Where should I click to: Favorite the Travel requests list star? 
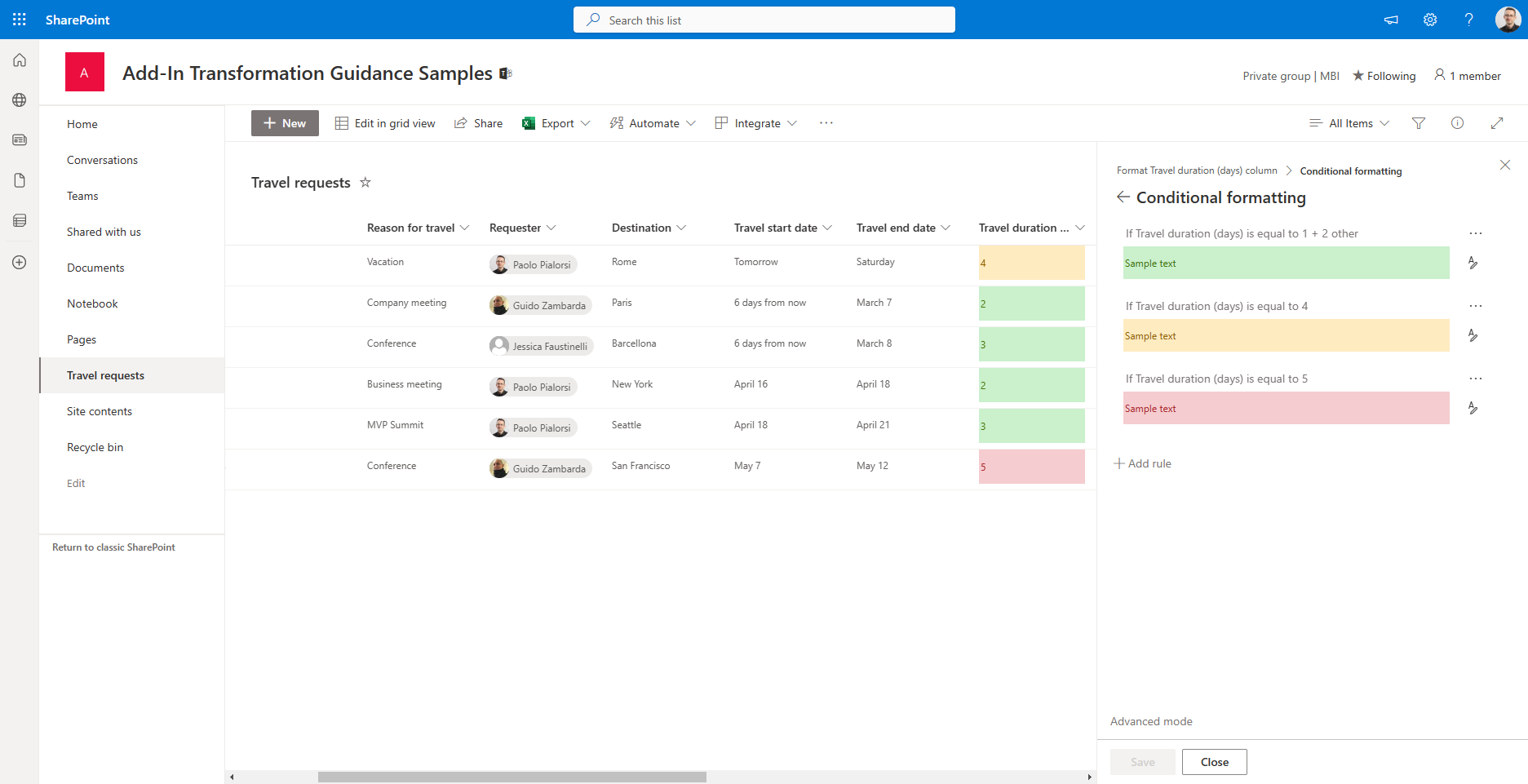tap(365, 183)
